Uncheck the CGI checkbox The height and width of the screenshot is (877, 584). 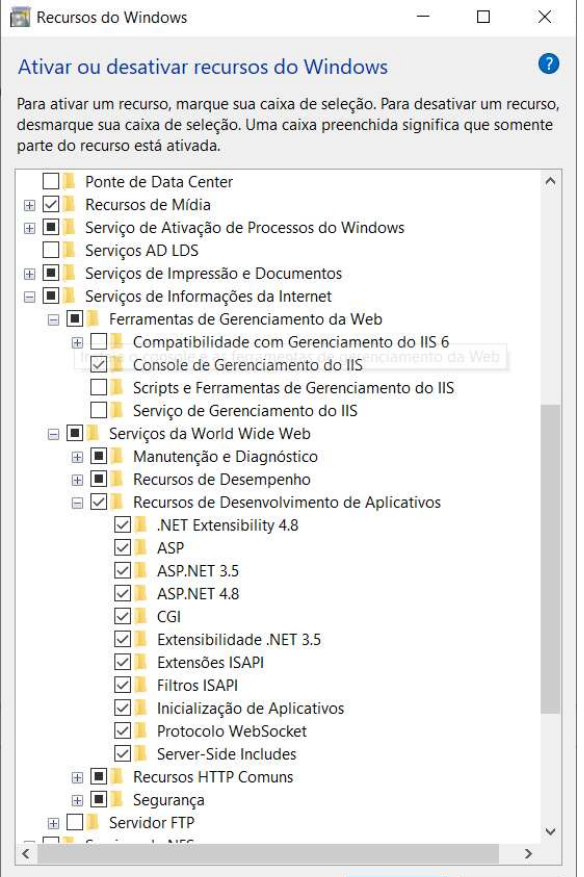[x=123, y=616]
